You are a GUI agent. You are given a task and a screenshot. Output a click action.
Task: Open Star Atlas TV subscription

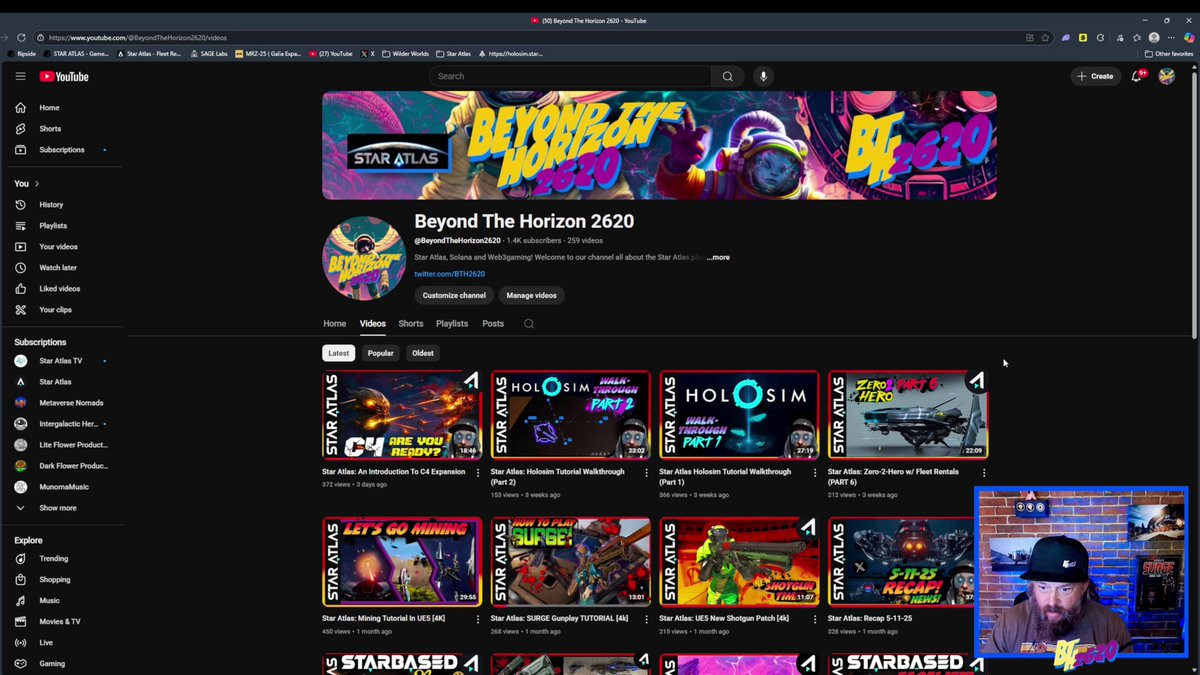tap(62, 361)
